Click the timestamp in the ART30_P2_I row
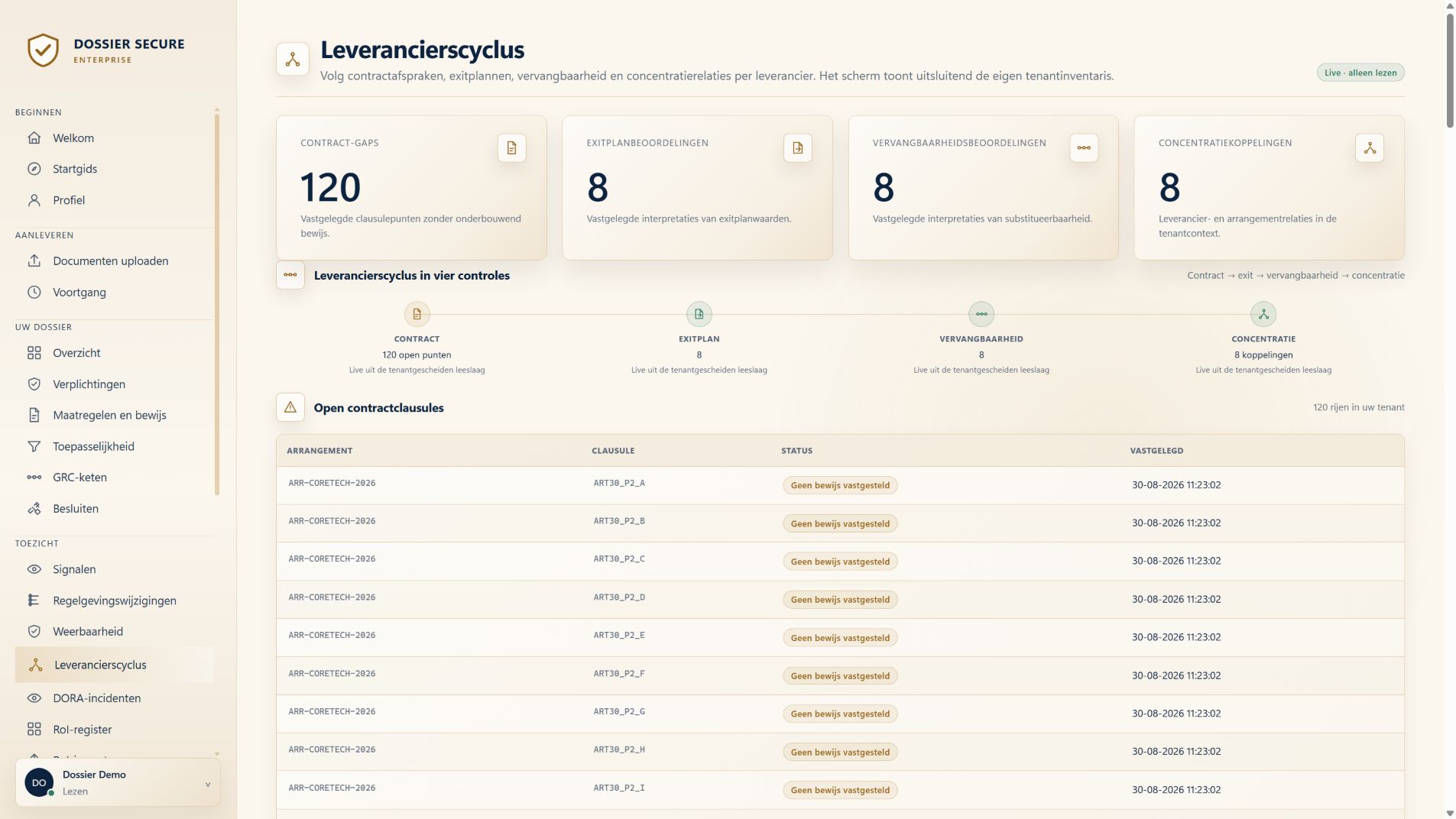Image resolution: width=1456 pixels, height=819 pixels. click(1176, 790)
